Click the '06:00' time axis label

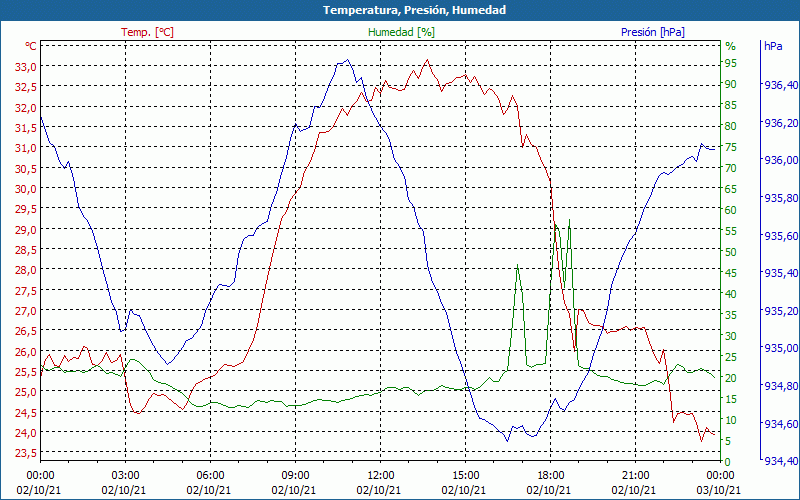point(210,476)
